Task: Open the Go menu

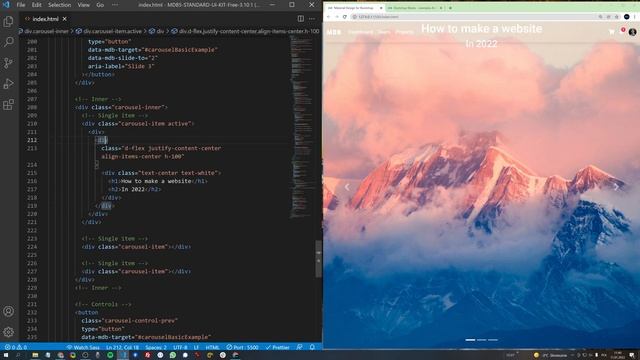Action: coord(100,5)
